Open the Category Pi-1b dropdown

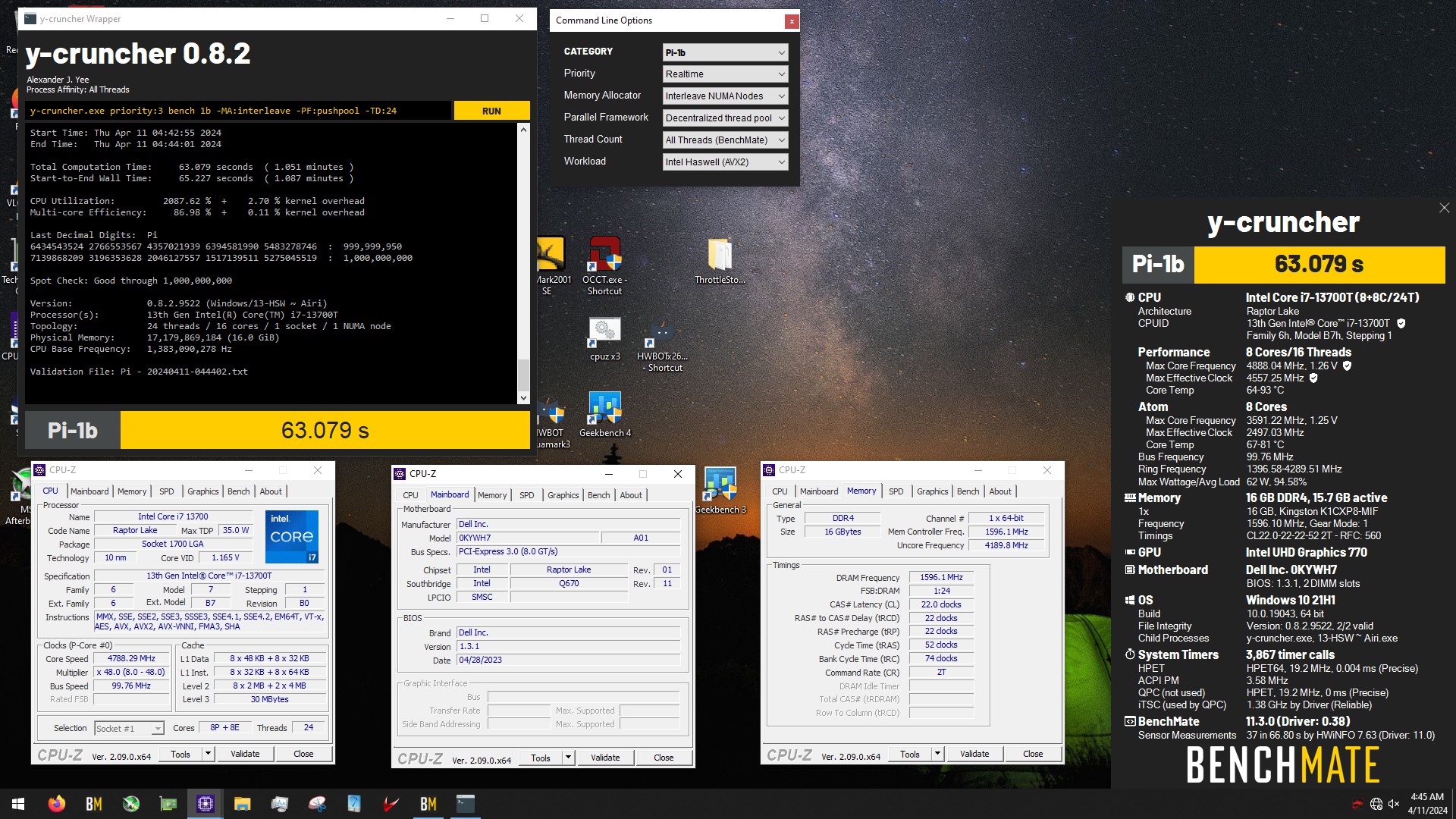(725, 52)
